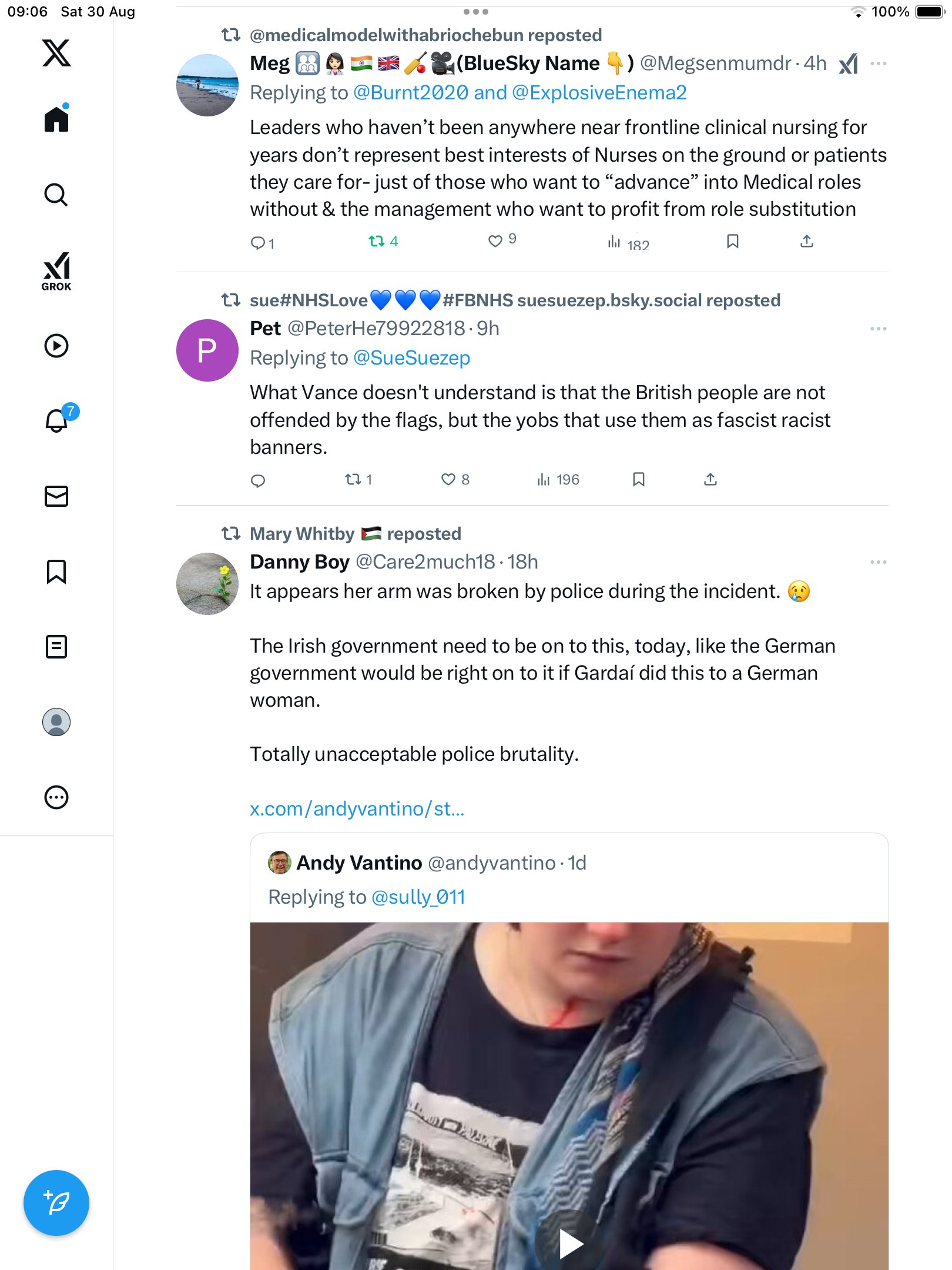Open Bookmarks in the sidebar
This screenshot has width=952, height=1270.
pyautogui.click(x=56, y=571)
